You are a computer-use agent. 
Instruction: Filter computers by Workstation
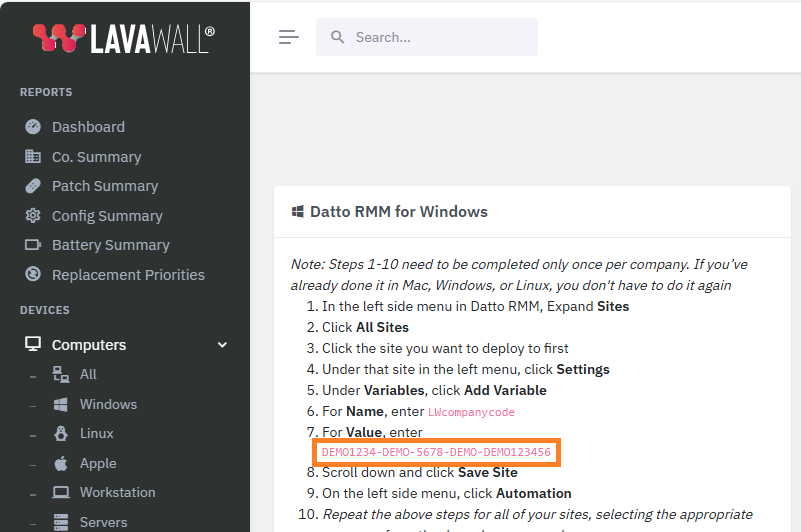coord(117,493)
